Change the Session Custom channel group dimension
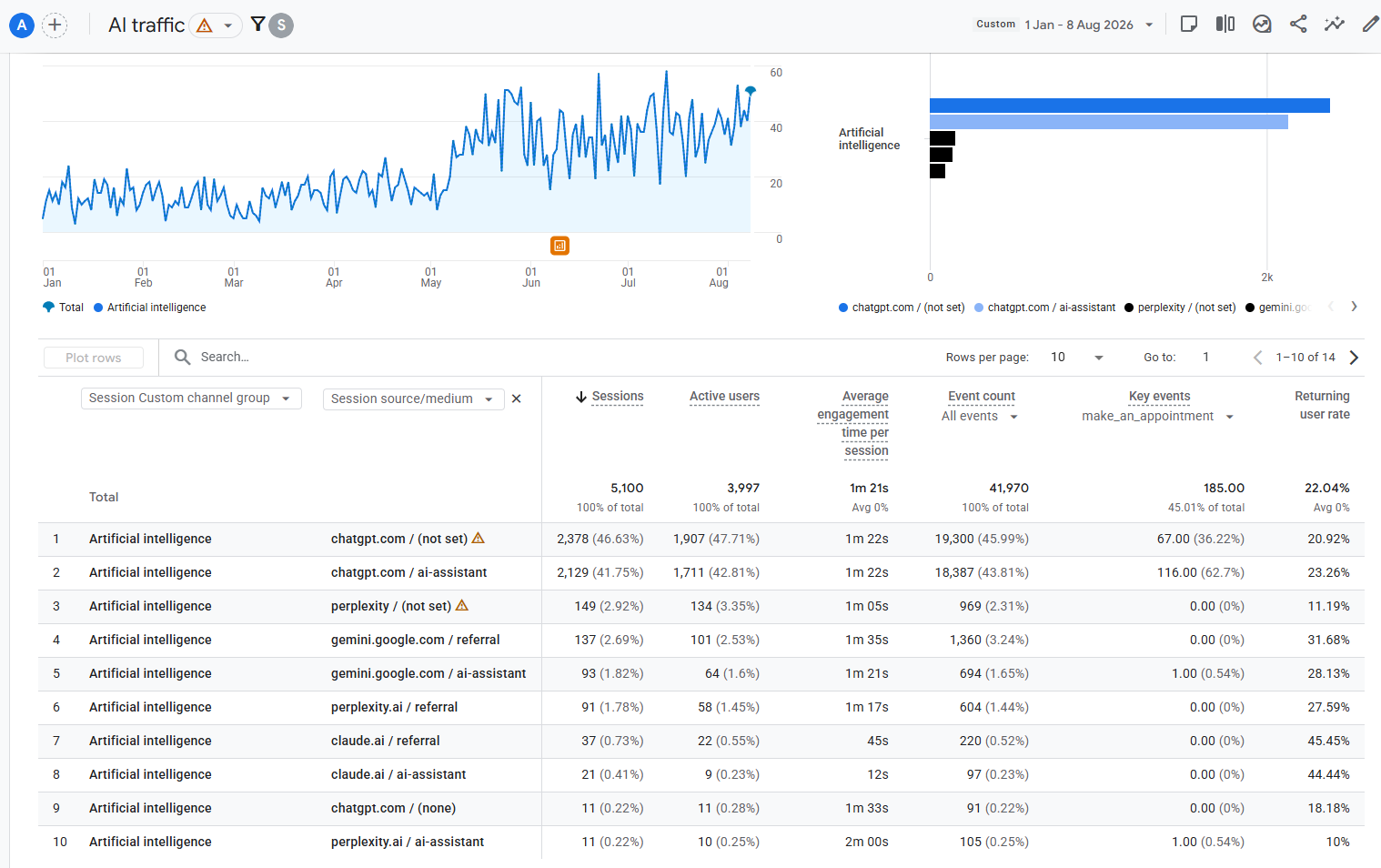Image resolution: width=1381 pixels, height=868 pixels. pyautogui.click(x=191, y=399)
